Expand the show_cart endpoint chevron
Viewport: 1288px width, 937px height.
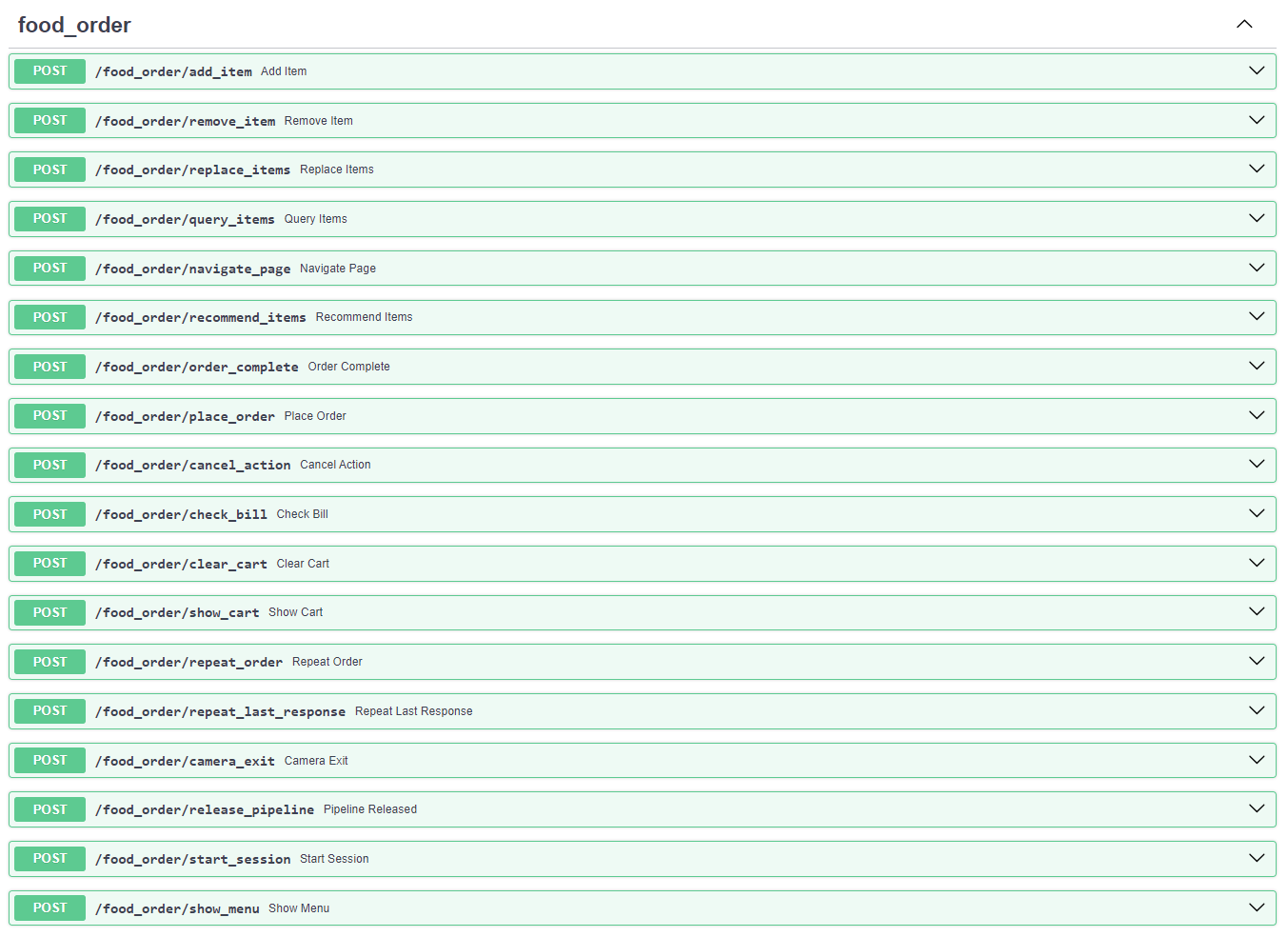[1257, 611]
